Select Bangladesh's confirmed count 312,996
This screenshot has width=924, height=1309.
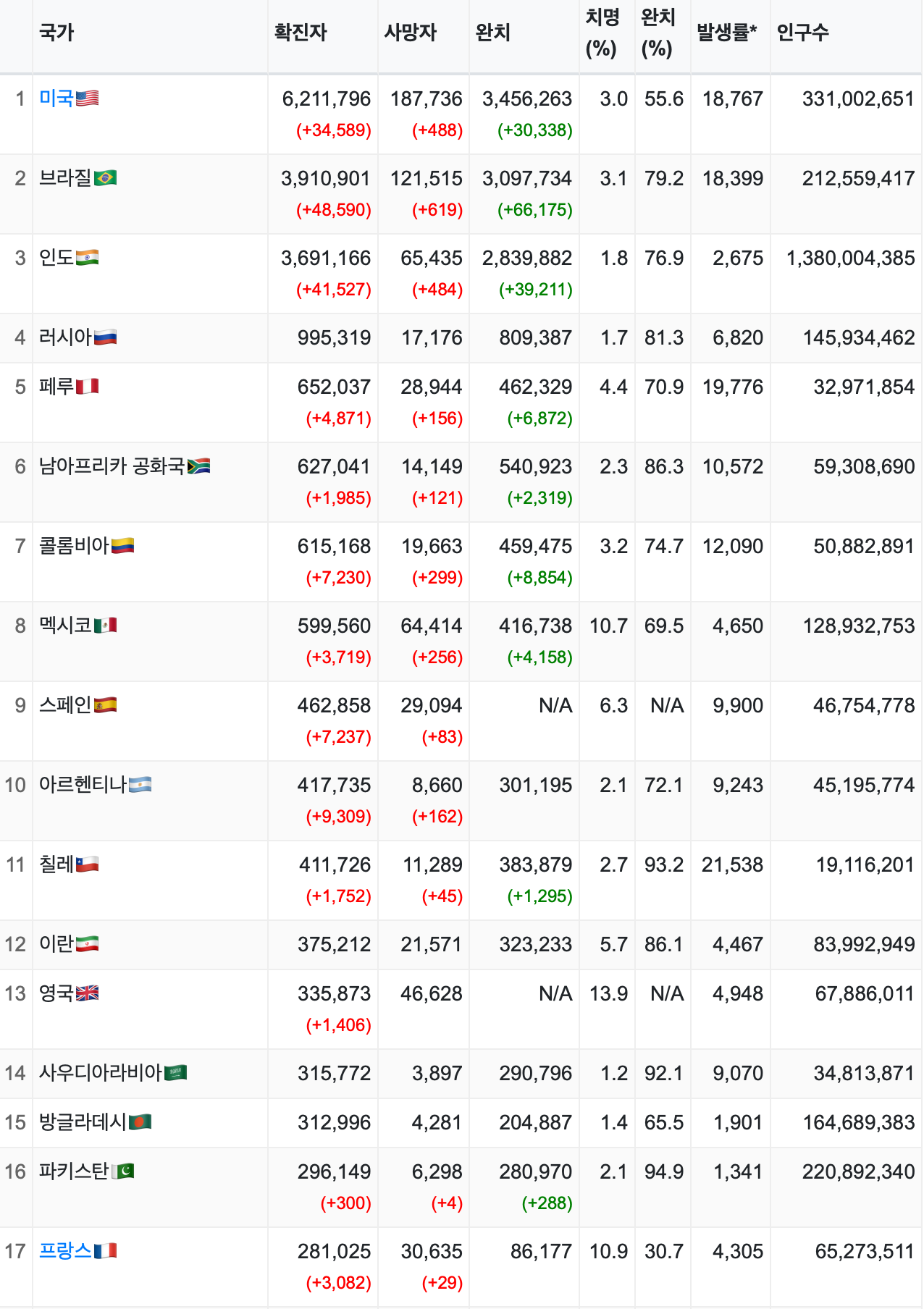point(334,1122)
